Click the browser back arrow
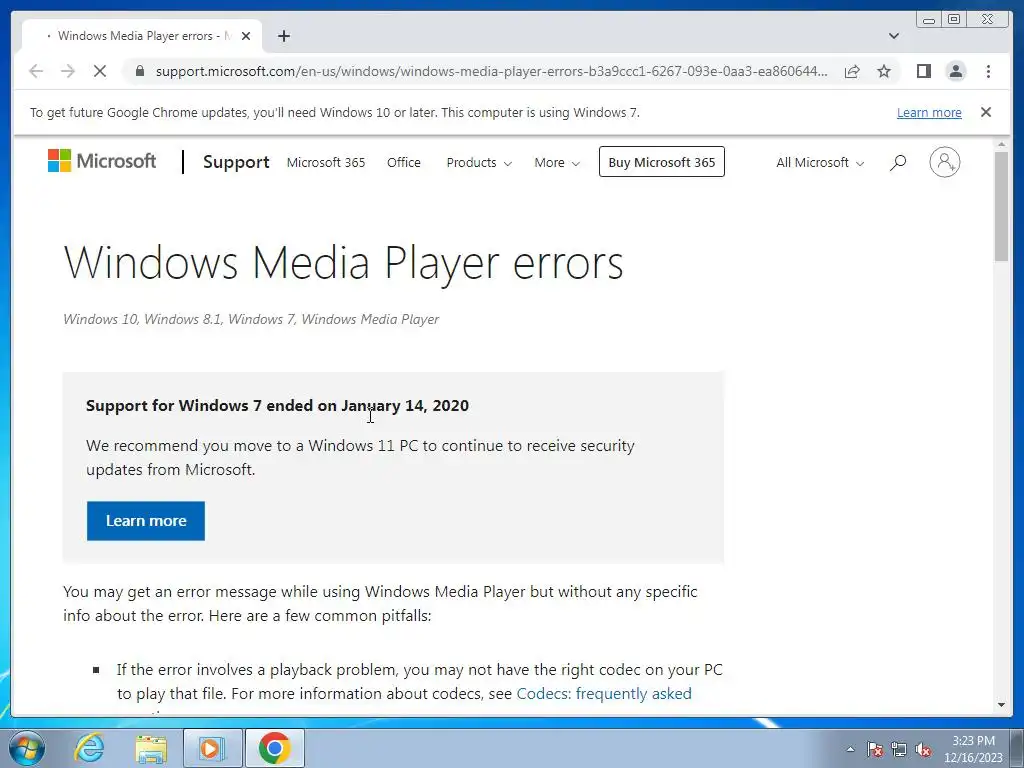1024x768 pixels. tap(36, 71)
